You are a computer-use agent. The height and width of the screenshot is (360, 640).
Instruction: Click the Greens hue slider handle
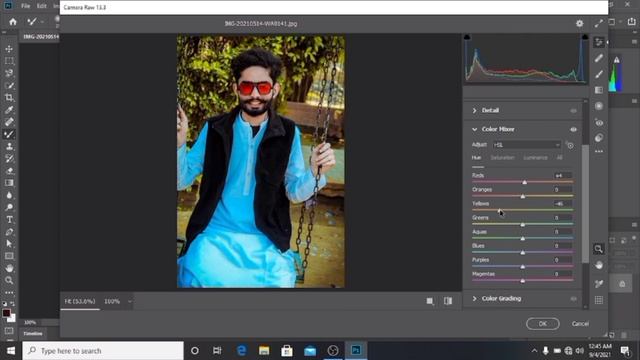click(522, 224)
